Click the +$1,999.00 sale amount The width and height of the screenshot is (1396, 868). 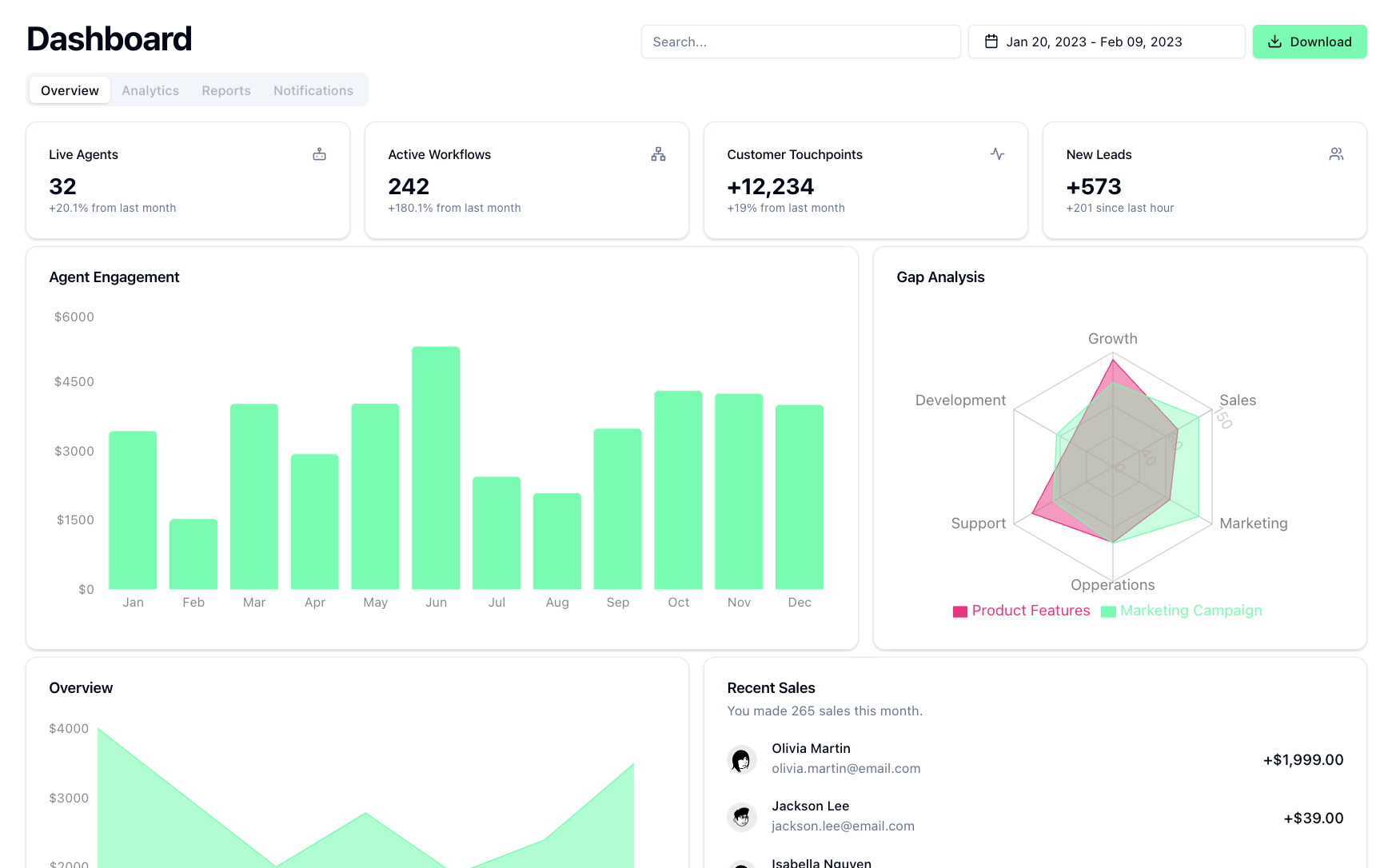1303,760
